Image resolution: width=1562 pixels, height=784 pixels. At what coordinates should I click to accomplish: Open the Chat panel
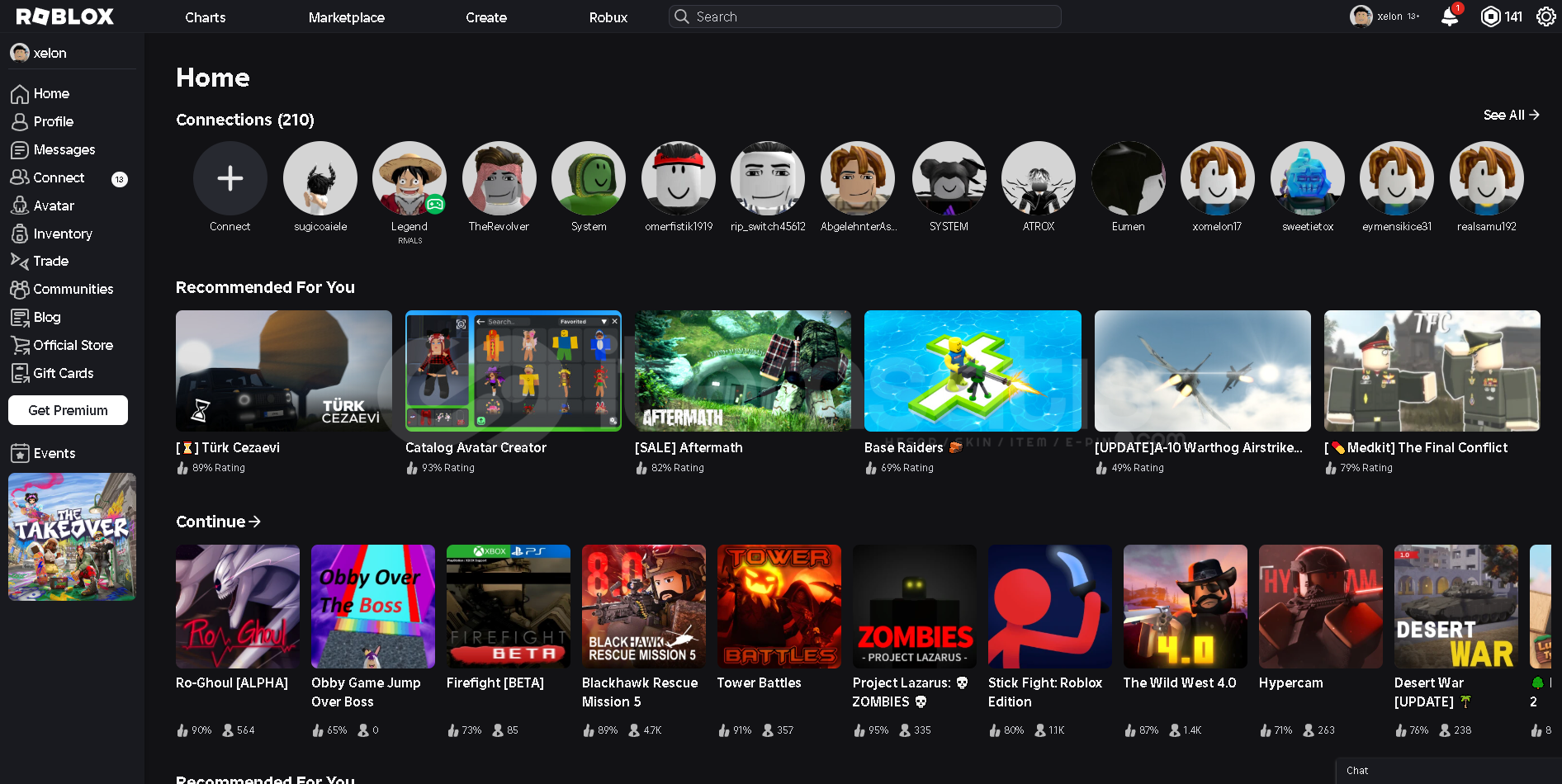click(x=1449, y=771)
